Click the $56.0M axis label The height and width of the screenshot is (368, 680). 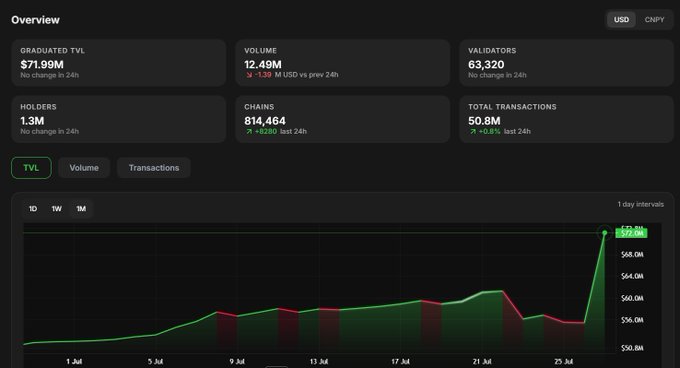tap(632, 320)
